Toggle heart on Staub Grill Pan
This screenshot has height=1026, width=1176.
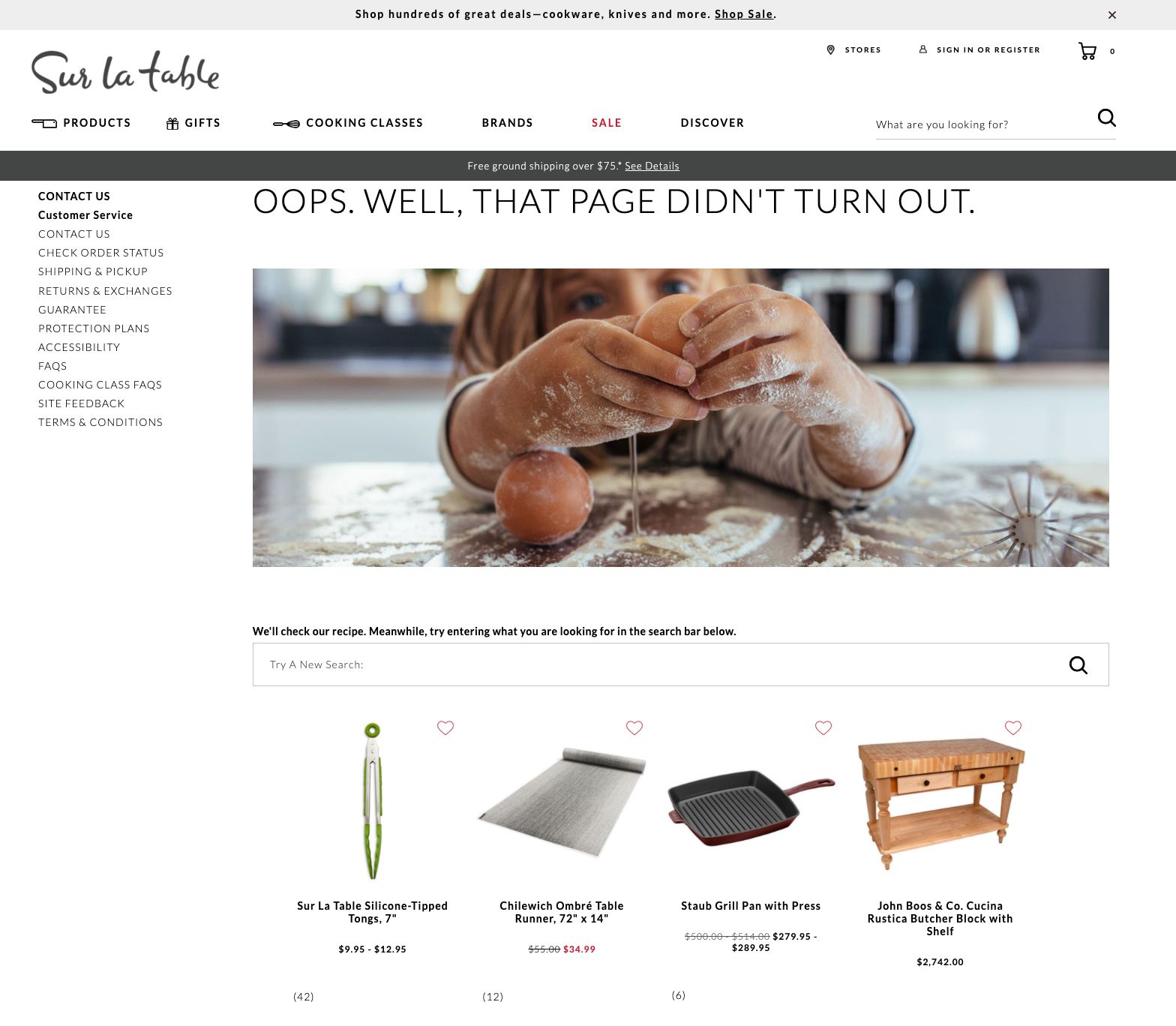click(823, 727)
